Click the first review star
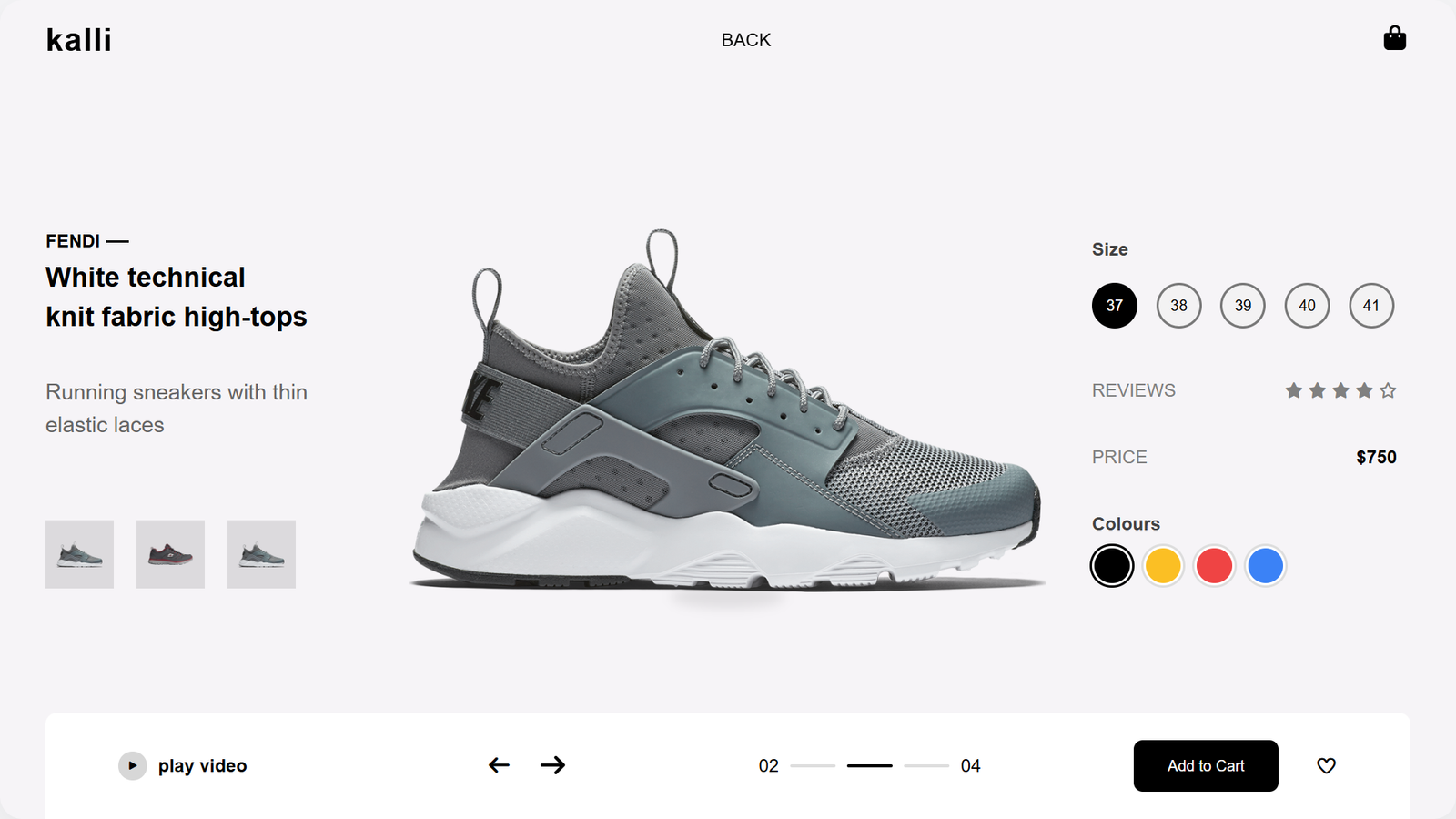Image resolution: width=1456 pixels, height=819 pixels. pos(1293,390)
